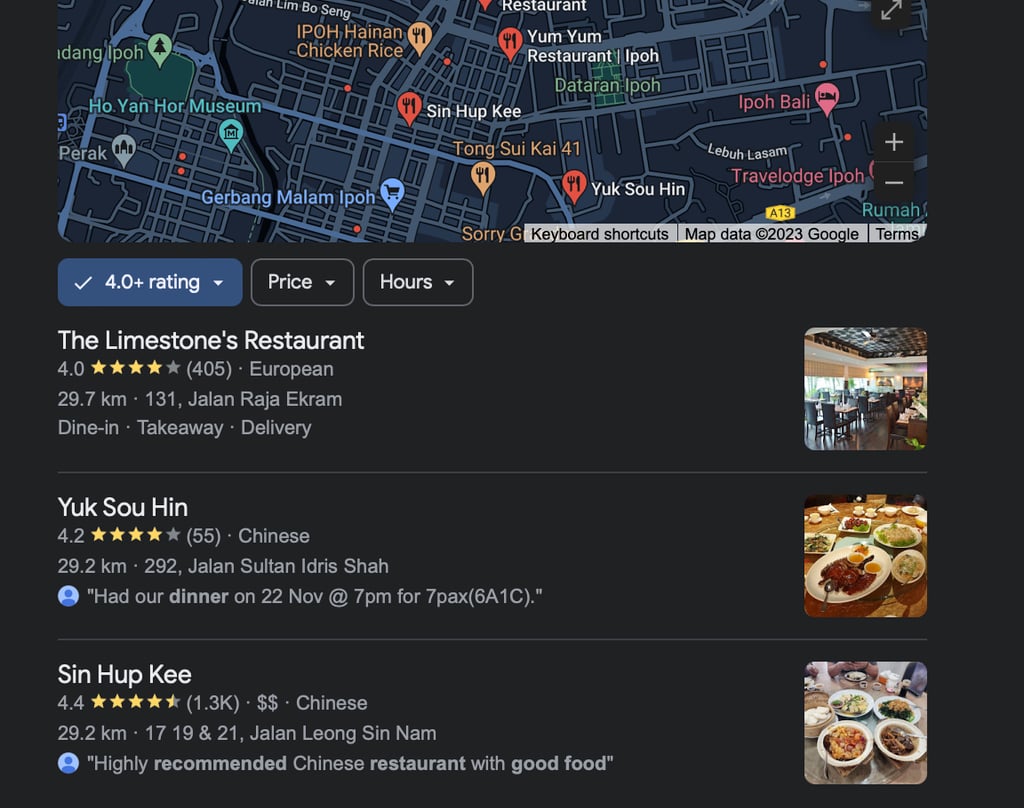
Task: Open the Sin Hup Kee listing title
Action: coord(125,675)
